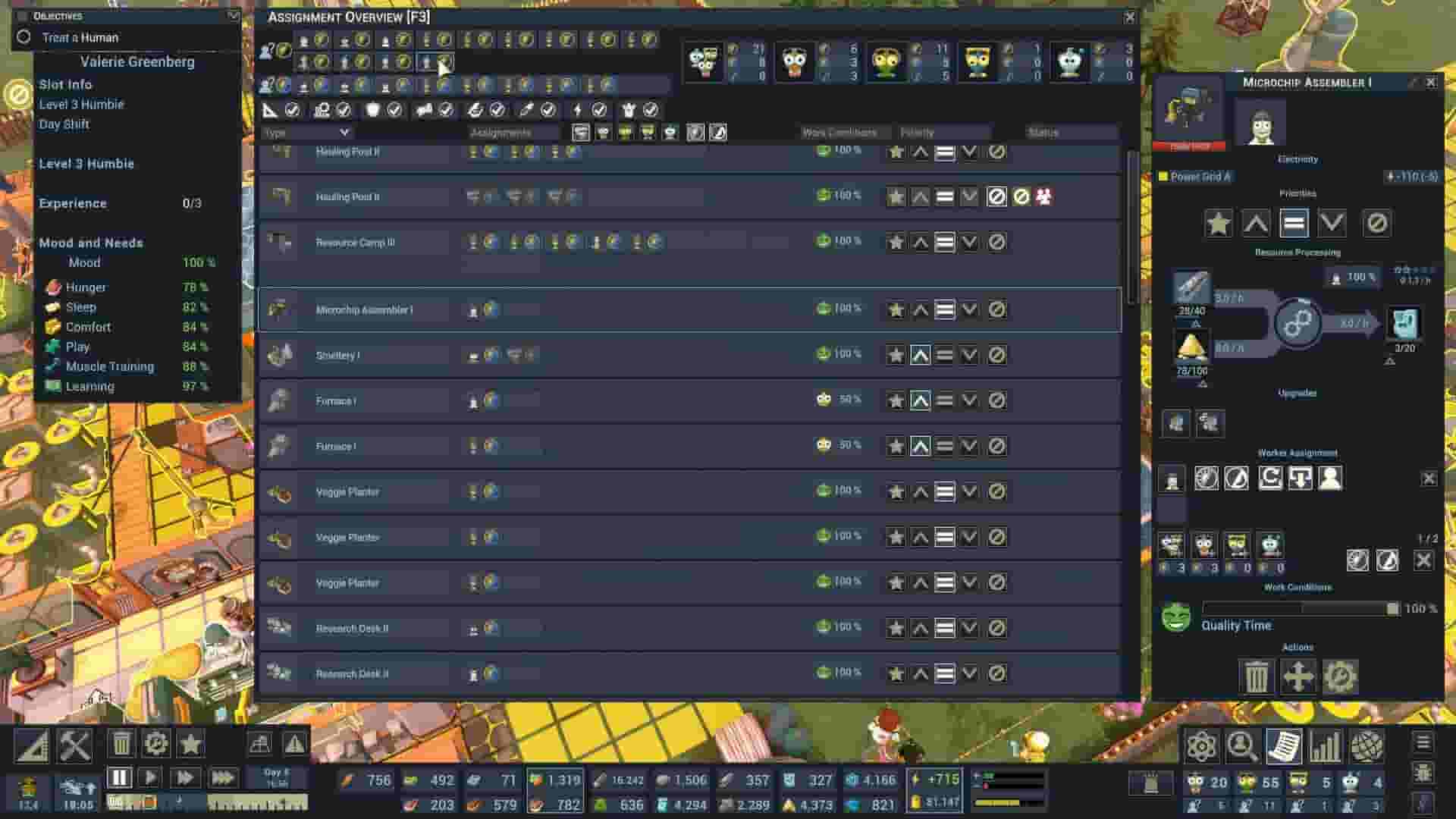
Task: Click the globe world map icon
Action: point(1367,746)
